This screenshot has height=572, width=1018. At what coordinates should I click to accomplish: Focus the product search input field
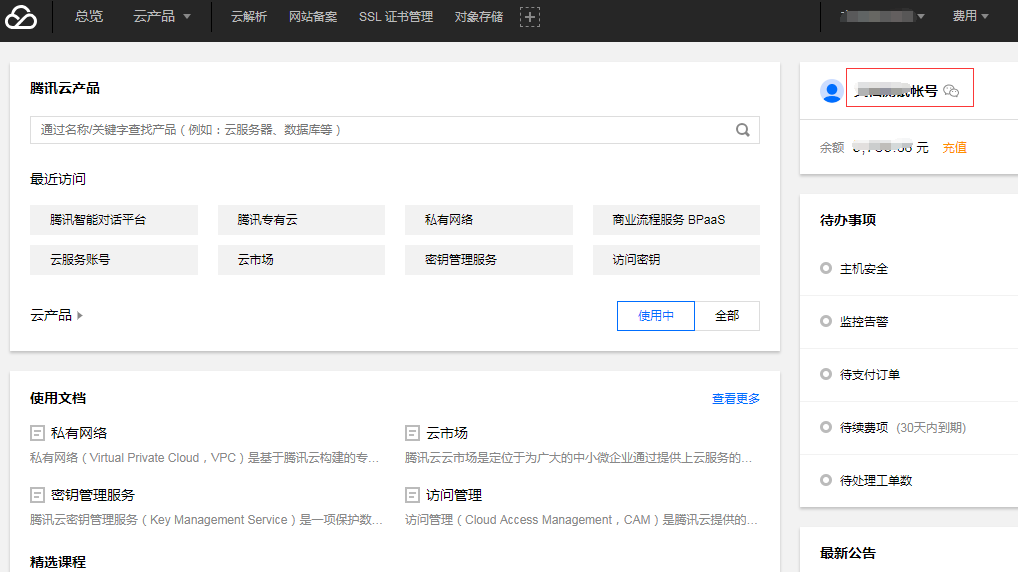pos(395,130)
